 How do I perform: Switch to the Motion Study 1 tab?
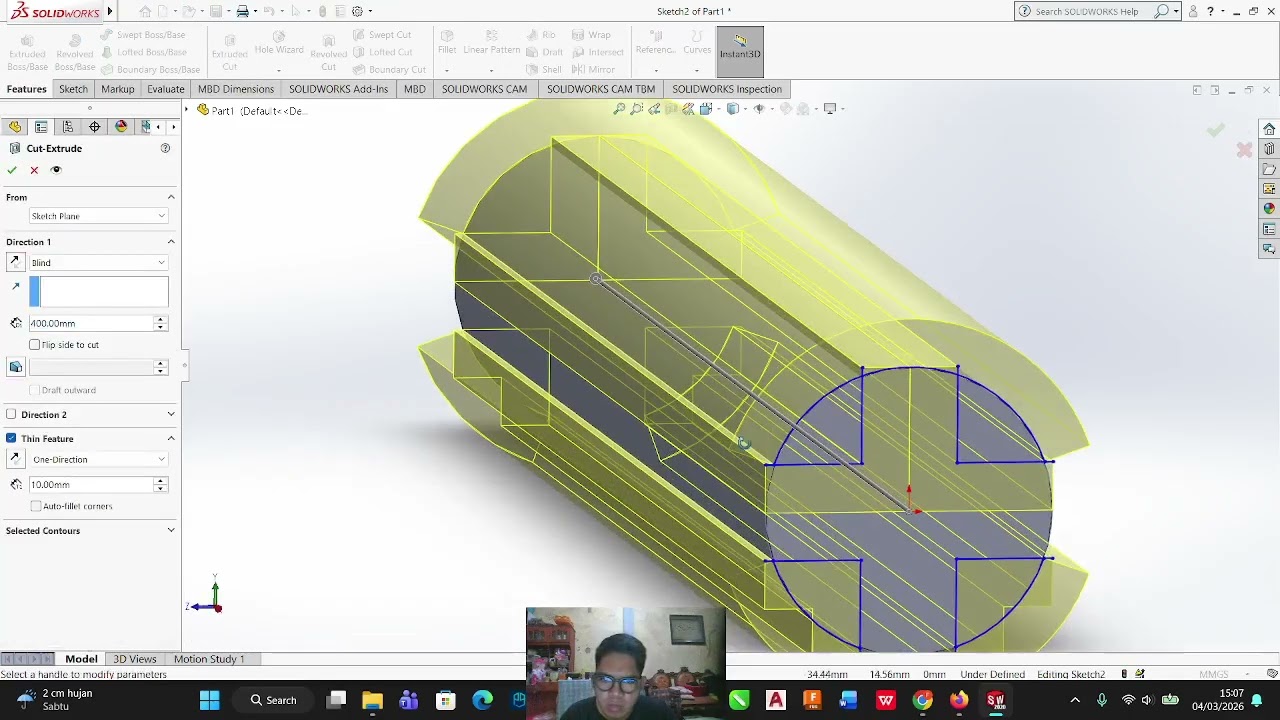(x=209, y=659)
